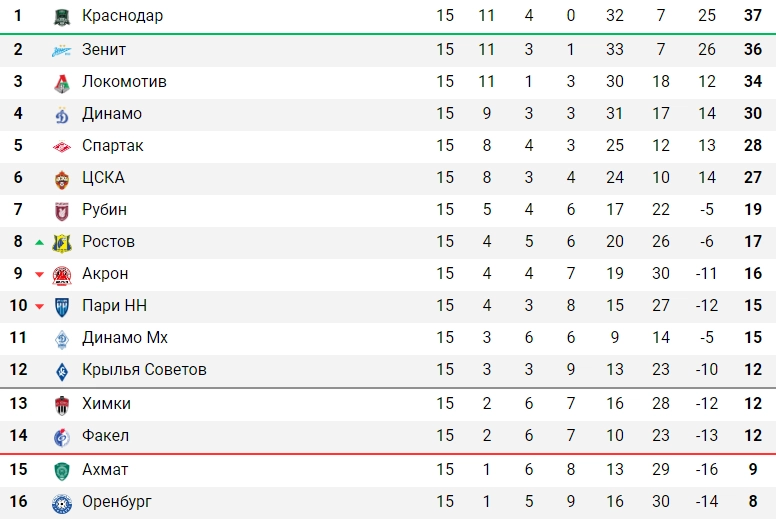Open the Крылья Советов team link
The height and width of the screenshot is (520, 776).
pos(144,370)
